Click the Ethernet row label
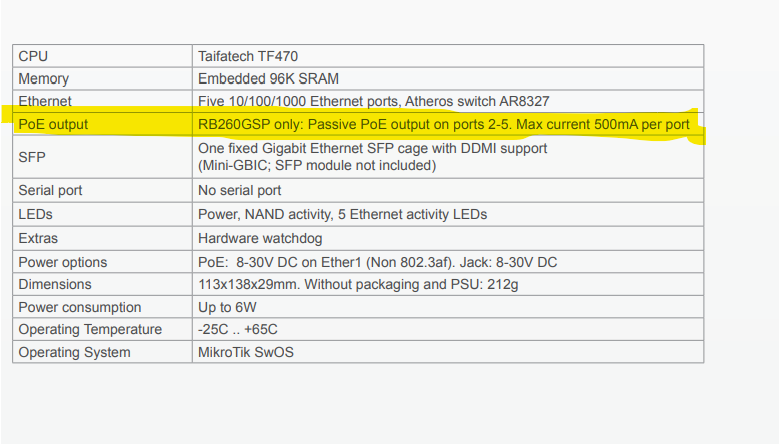779x444 pixels. (x=45, y=101)
